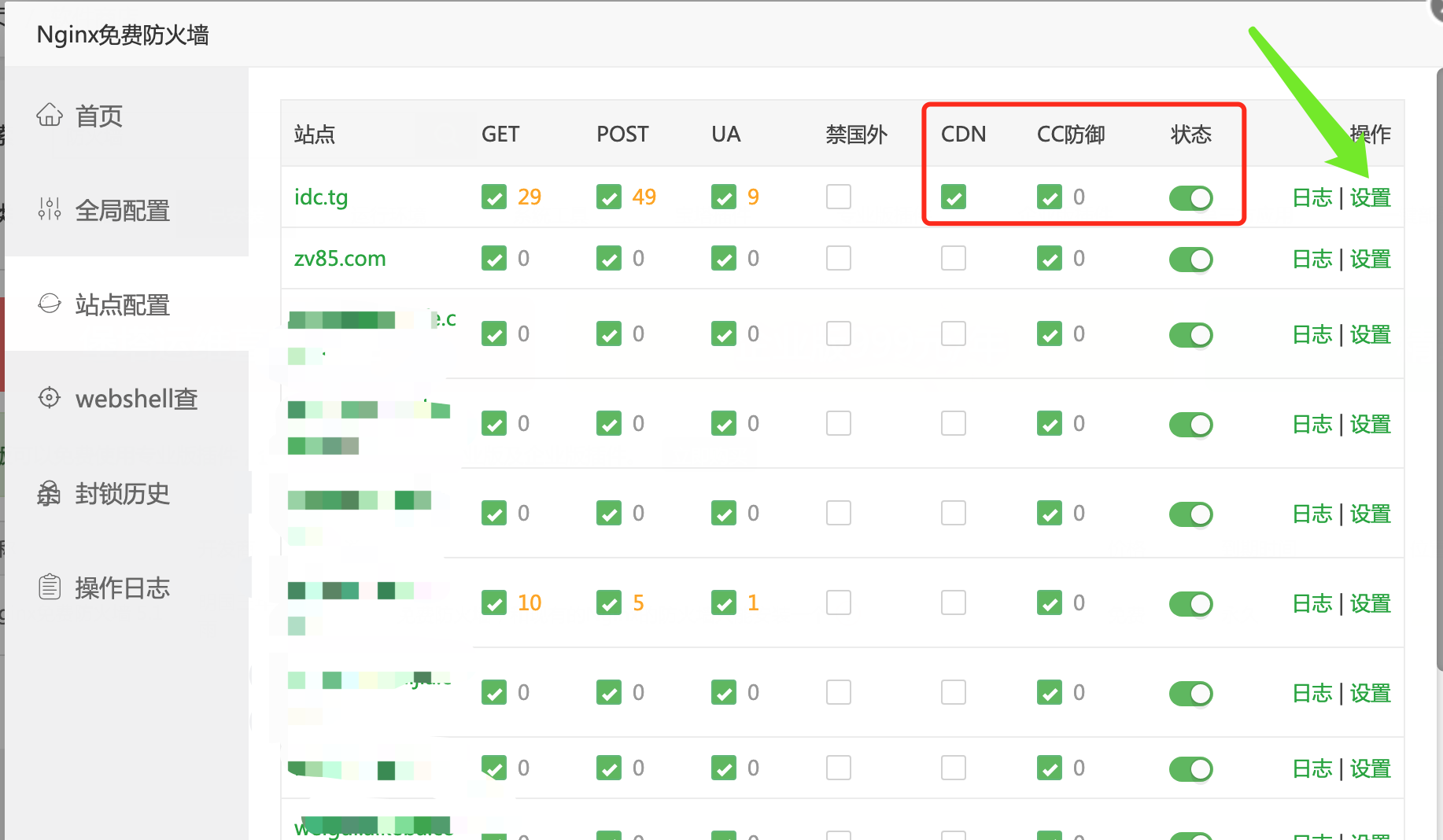1443x840 pixels.
Task: Switch to the 封锁历史 tab
Action: pyautogui.click(x=123, y=493)
